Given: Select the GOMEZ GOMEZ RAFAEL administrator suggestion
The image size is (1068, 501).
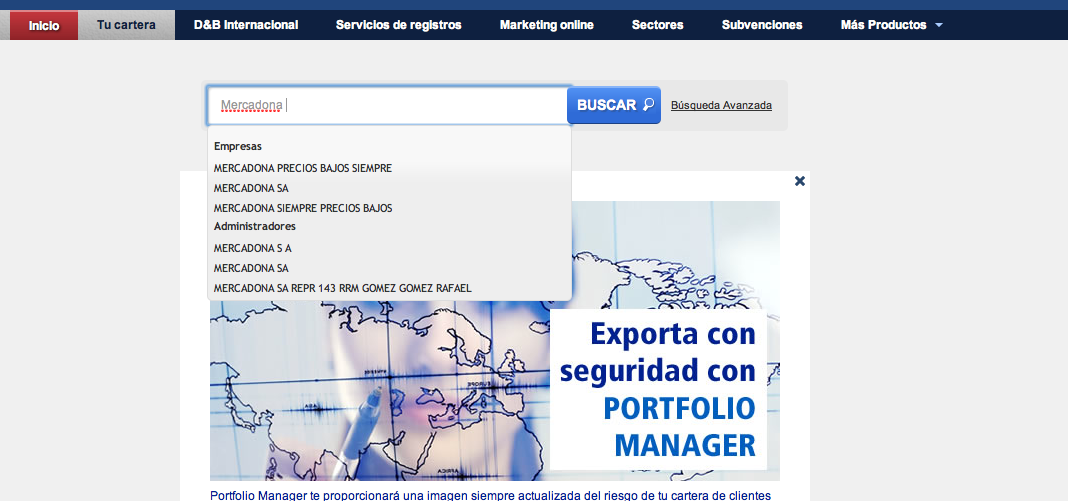Looking at the screenshot, I should click(342, 288).
